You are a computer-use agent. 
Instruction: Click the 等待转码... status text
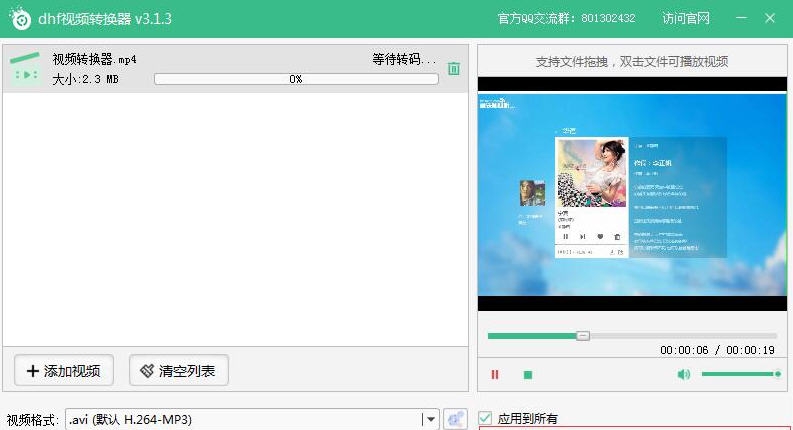[x=404, y=60]
